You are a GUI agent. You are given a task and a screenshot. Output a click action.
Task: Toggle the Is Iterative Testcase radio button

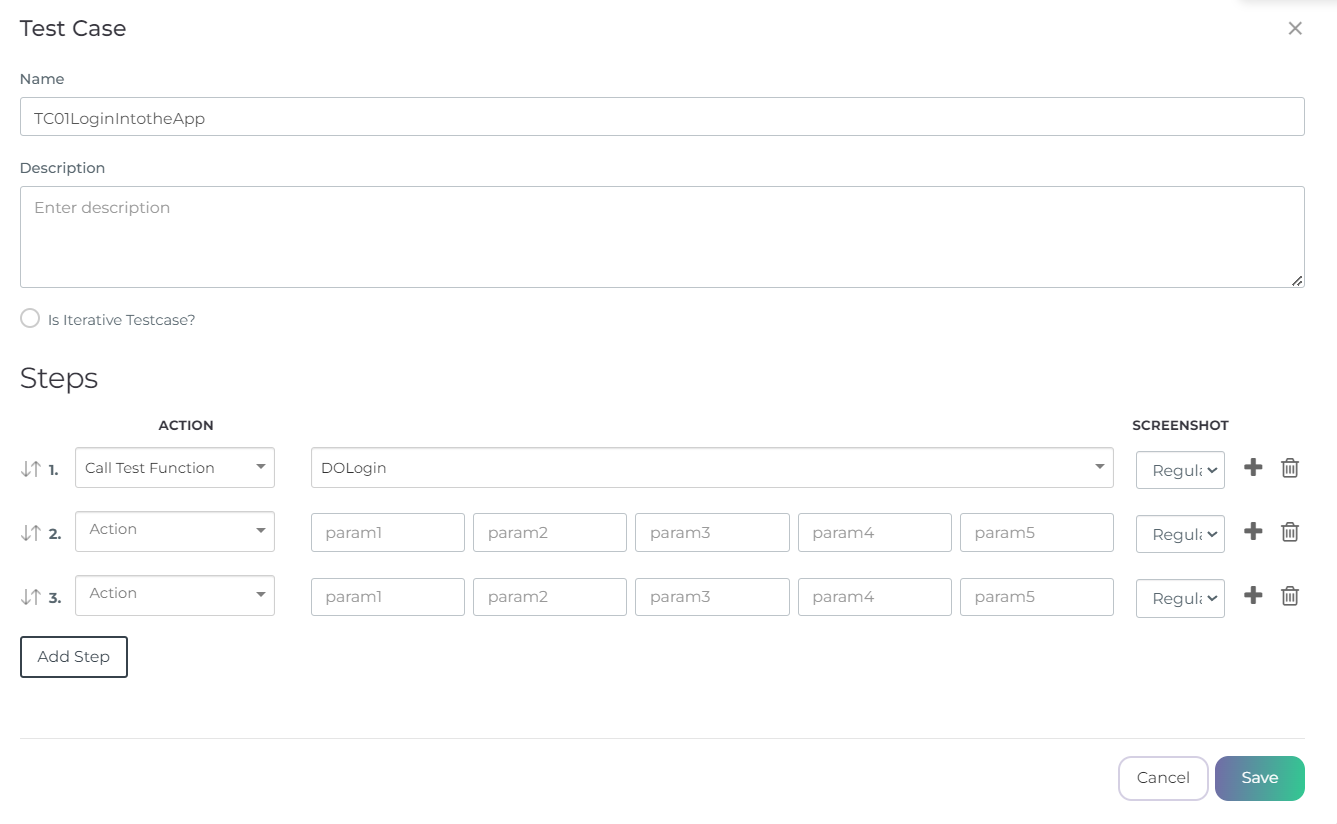tap(30, 318)
